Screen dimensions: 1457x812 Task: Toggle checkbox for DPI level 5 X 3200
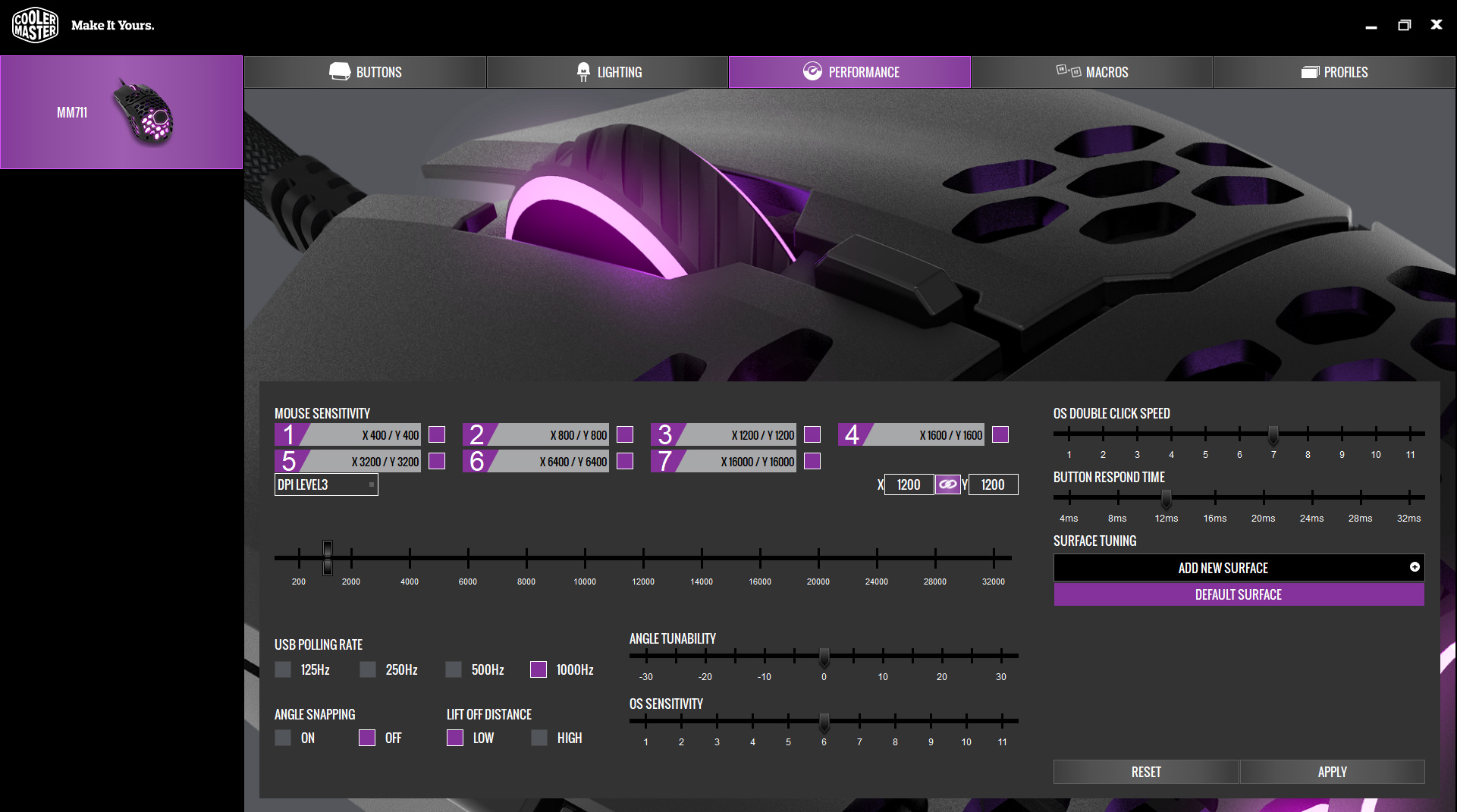click(437, 461)
